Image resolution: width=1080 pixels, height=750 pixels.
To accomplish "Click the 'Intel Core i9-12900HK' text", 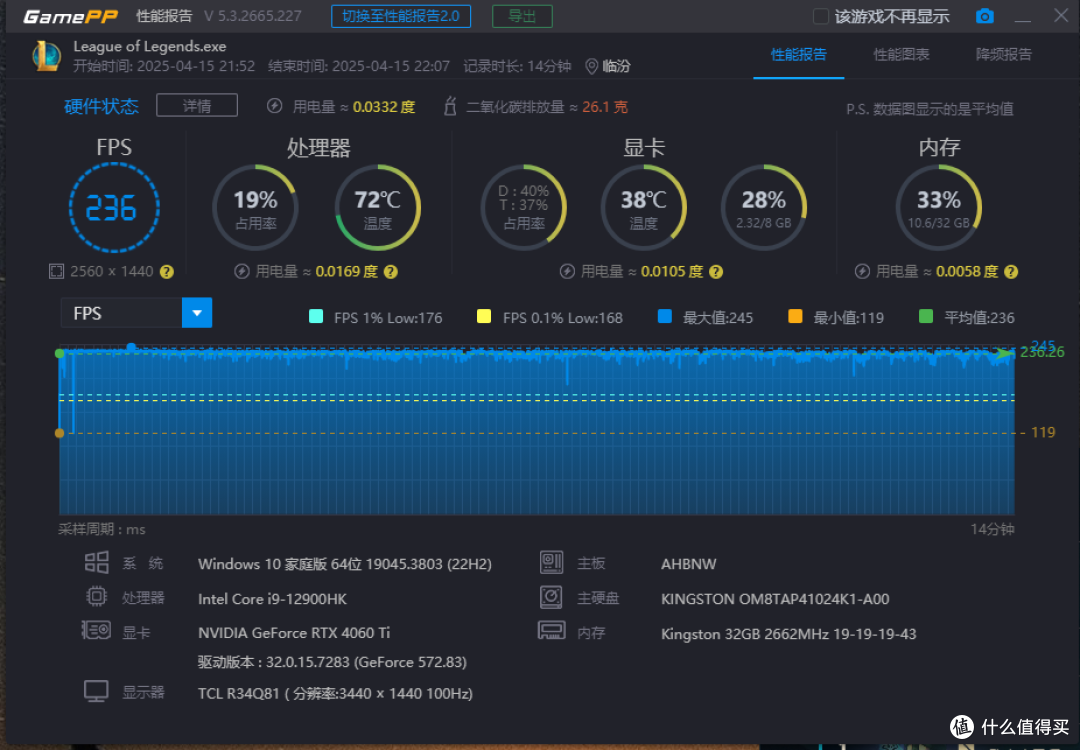I will [x=272, y=598].
